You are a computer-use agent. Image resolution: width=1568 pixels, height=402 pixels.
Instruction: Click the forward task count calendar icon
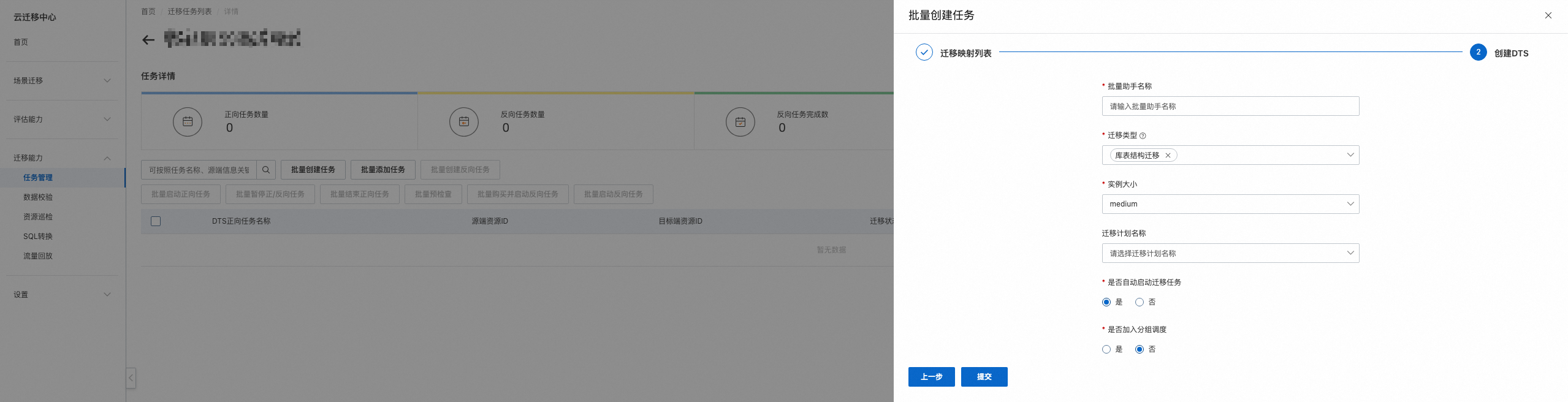coord(188,121)
